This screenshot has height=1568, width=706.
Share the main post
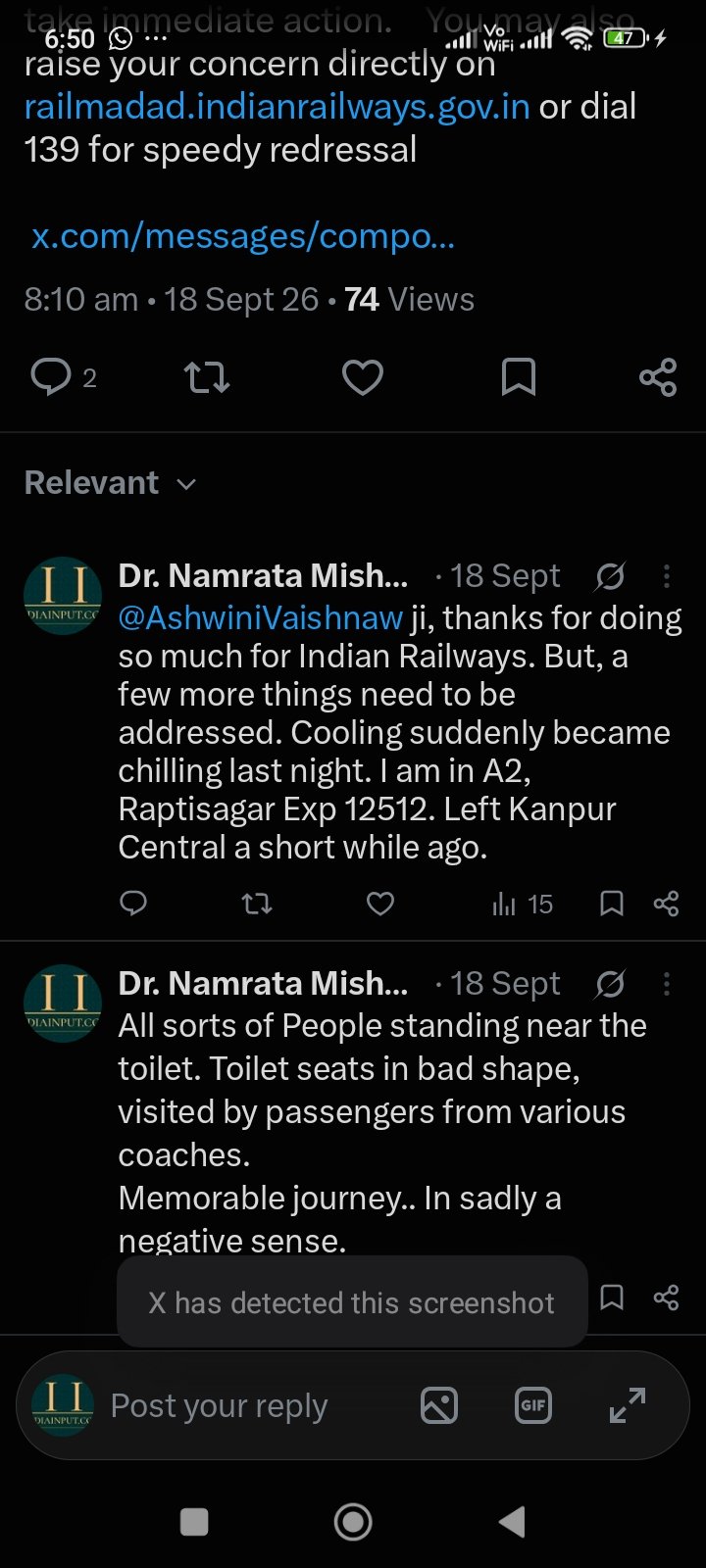pos(658,377)
